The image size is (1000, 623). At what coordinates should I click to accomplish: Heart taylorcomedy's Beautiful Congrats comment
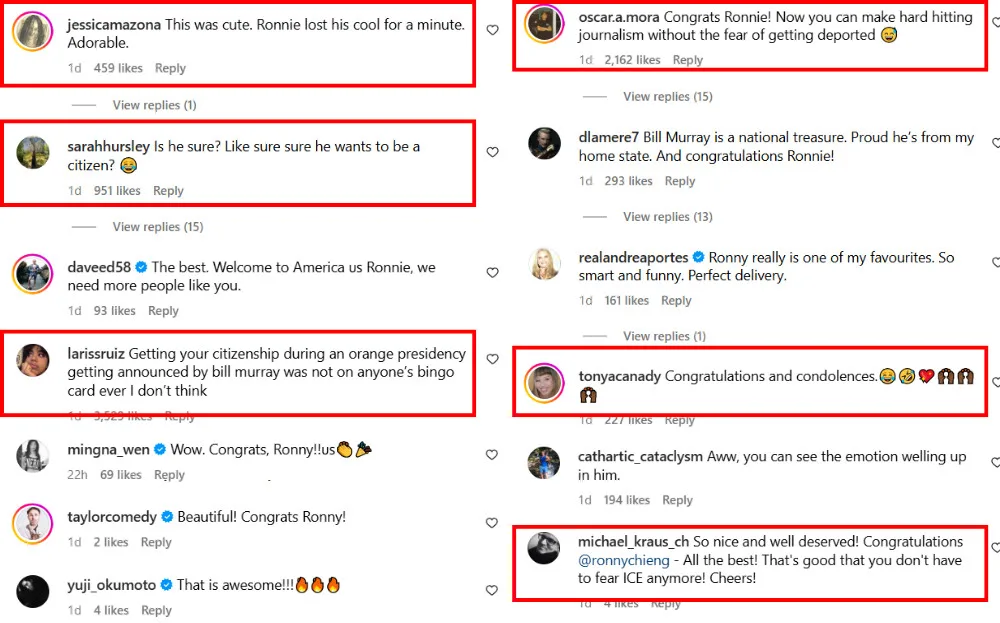[492, 523]
